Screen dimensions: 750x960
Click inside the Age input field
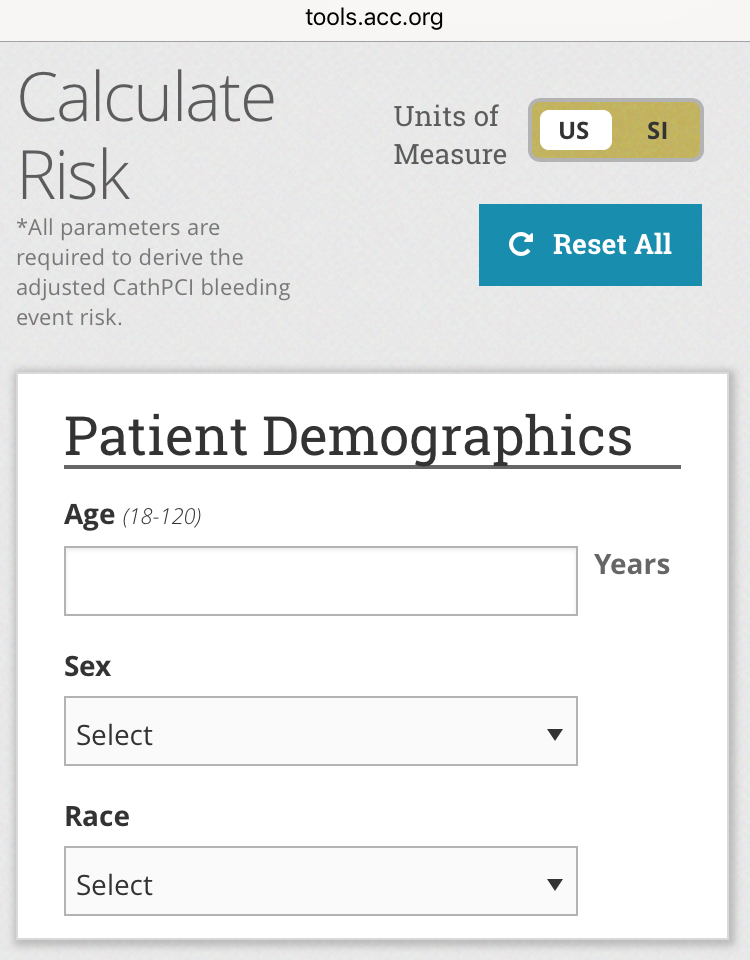click(x=320, y=581)
